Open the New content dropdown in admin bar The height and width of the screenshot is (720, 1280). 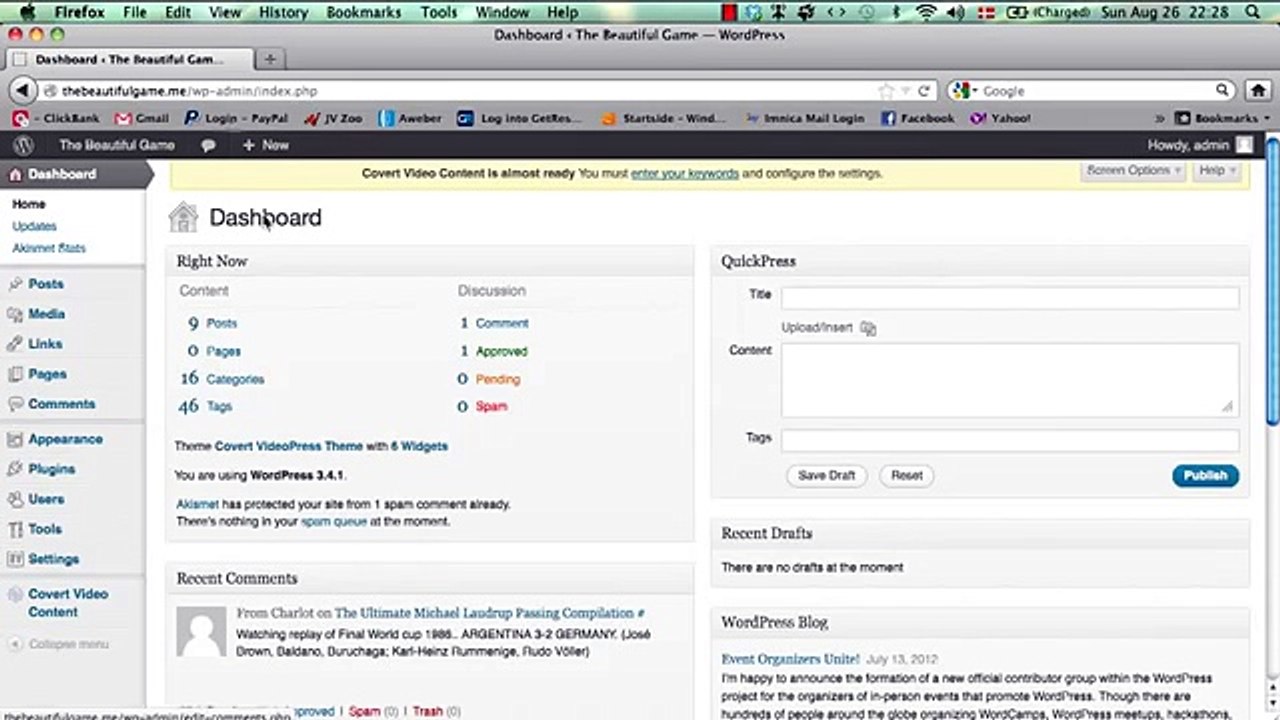tap(265, 145)
